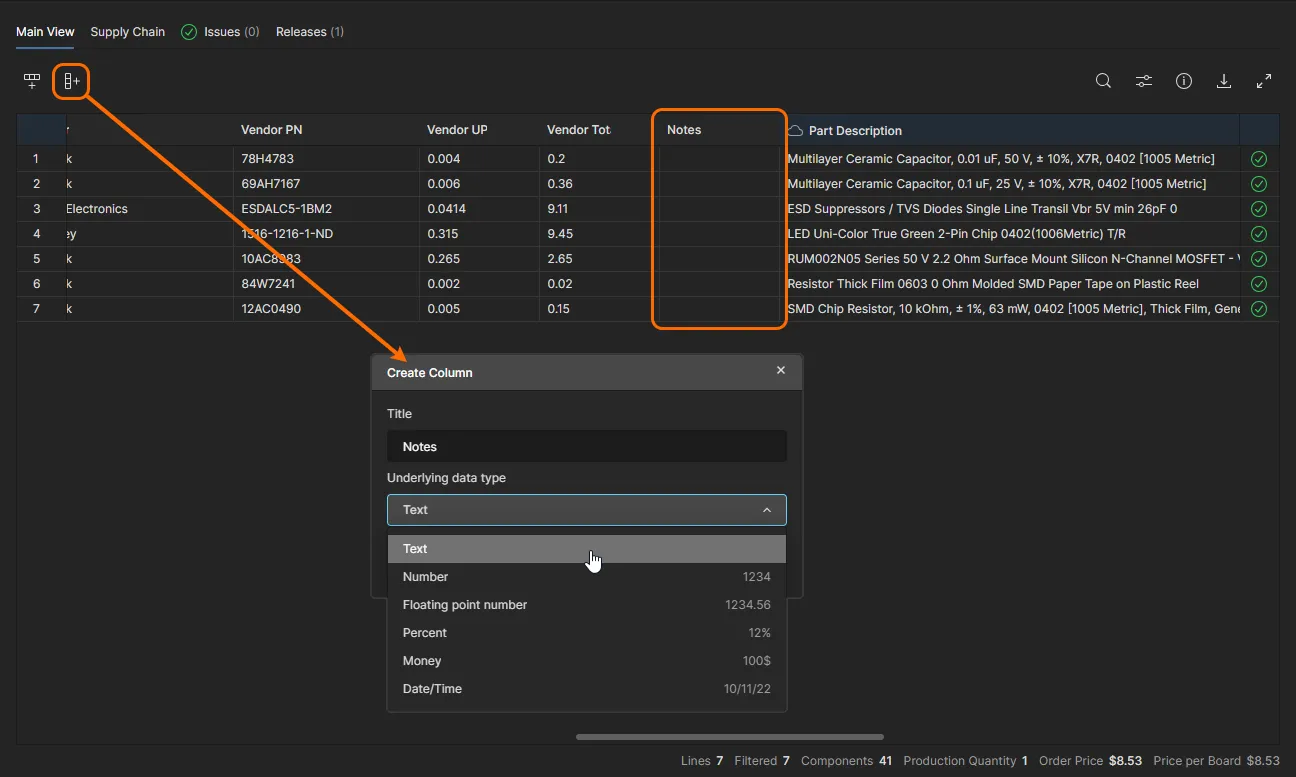1296x777 pixels.
Task: Click the add row icon in toolbar
Action: 32,81
